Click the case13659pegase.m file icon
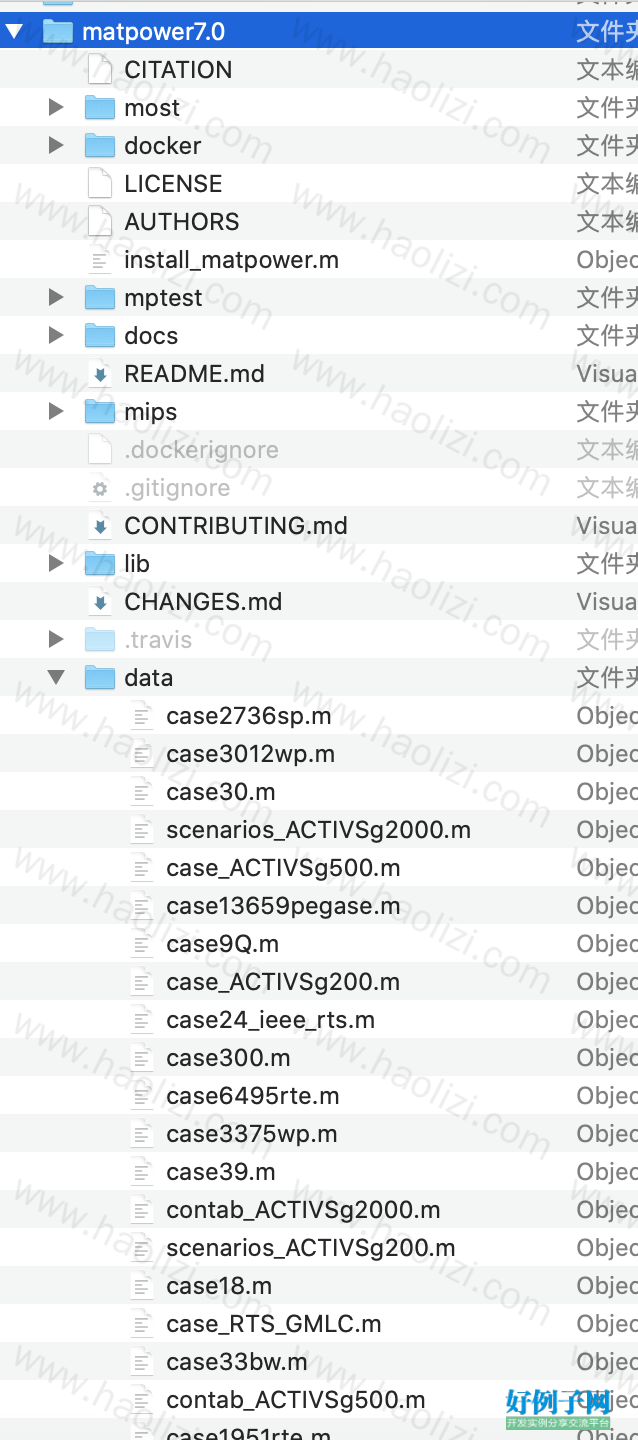The height and width of the screenshot is (1440, 638). click(x=142, y=906)
